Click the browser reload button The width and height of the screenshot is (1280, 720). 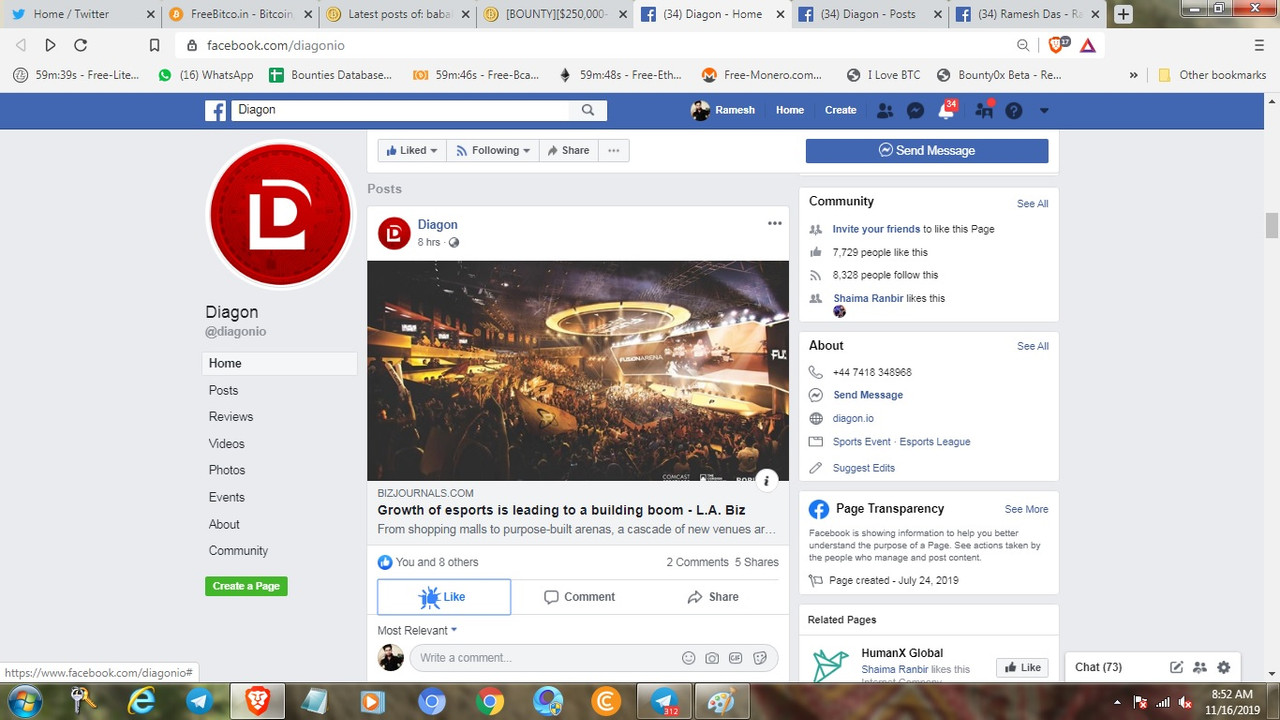(81, 45)
